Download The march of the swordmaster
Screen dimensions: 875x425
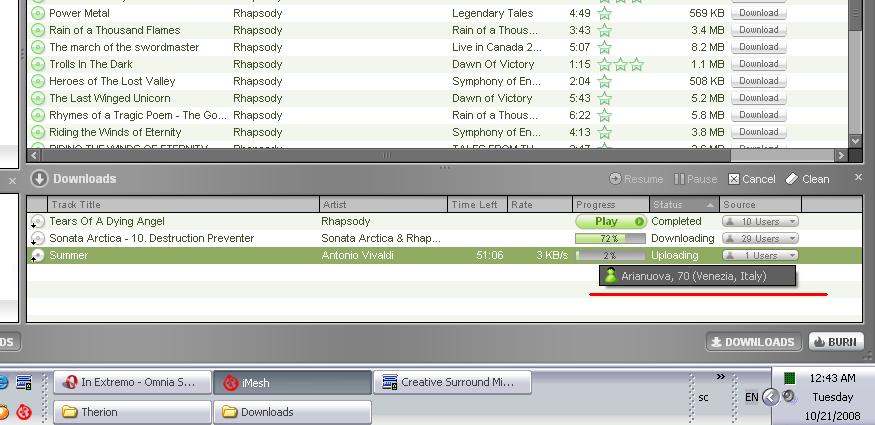758,47
